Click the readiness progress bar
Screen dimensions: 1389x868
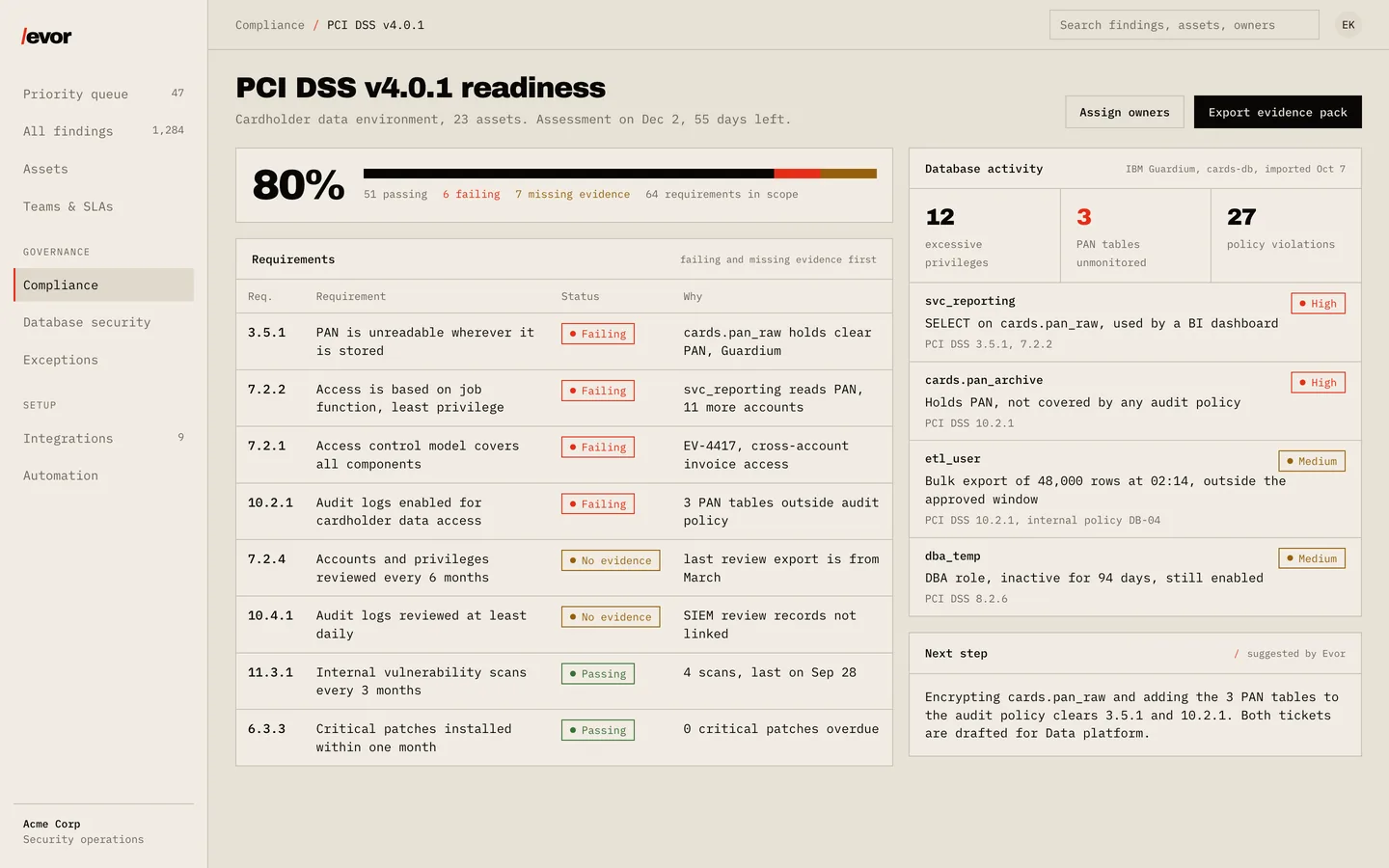(x=620, y=174)
